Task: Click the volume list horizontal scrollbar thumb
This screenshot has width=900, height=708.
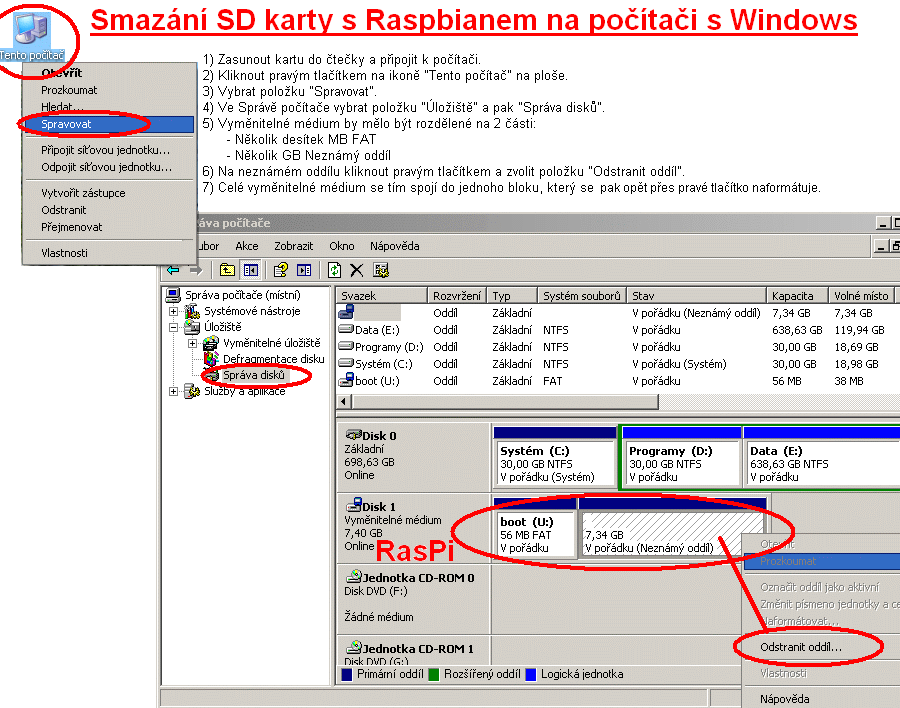Action: point(505,401)
